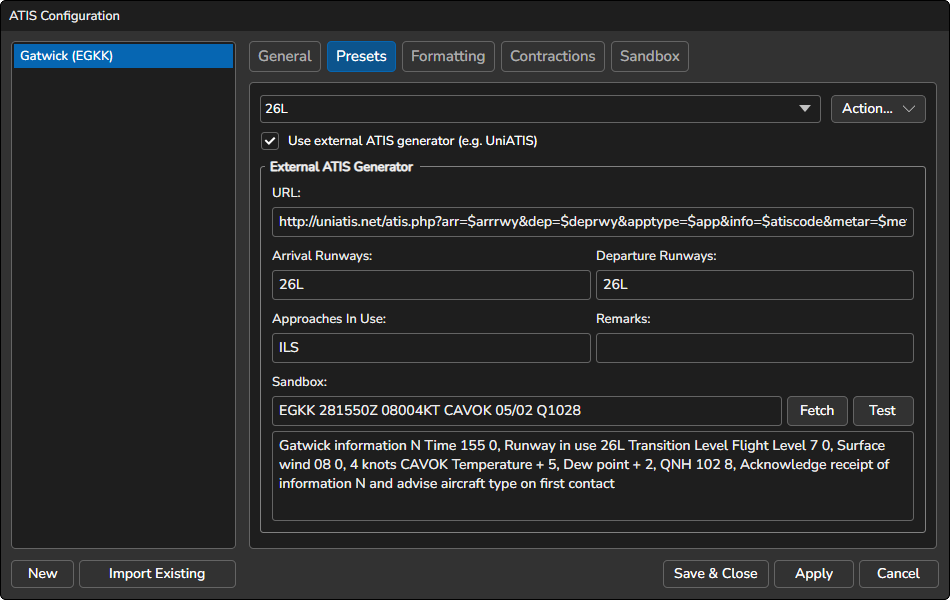The width and height of the screenshot is (950, 600).
Task: Click the external generator URL field
Action: (592, 222)
